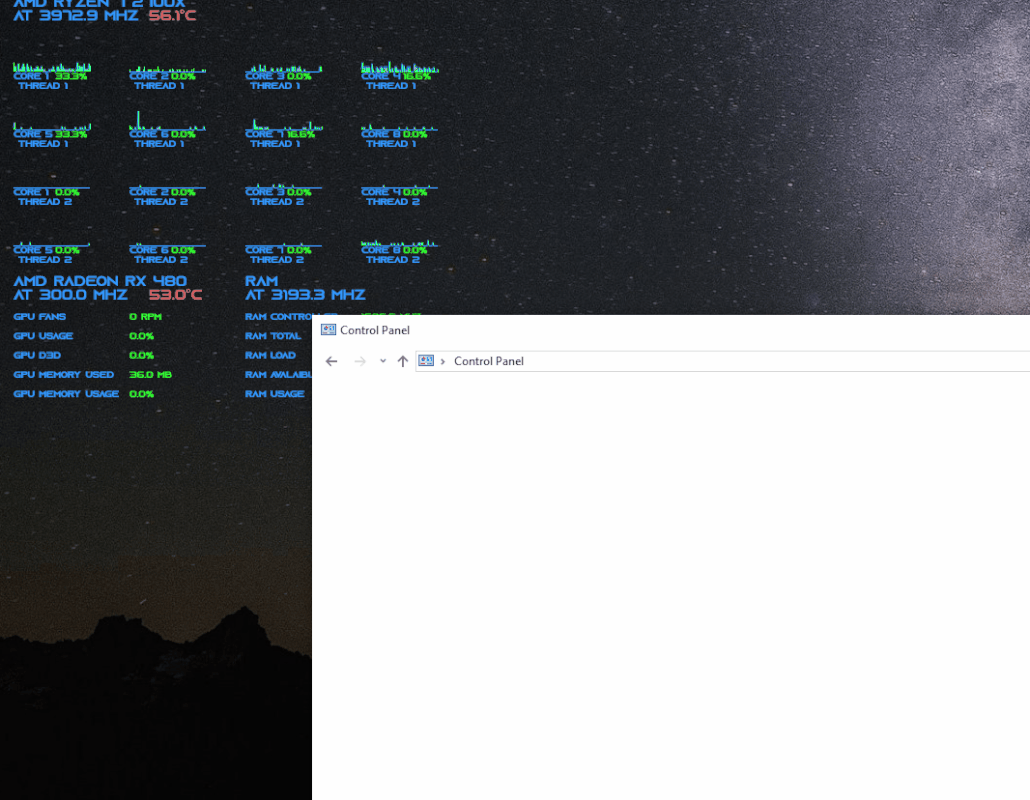Screen dimensions: 1030x800
Task: Click the Core 1 Thread 1 usage graph
Action: click(52, 68)
